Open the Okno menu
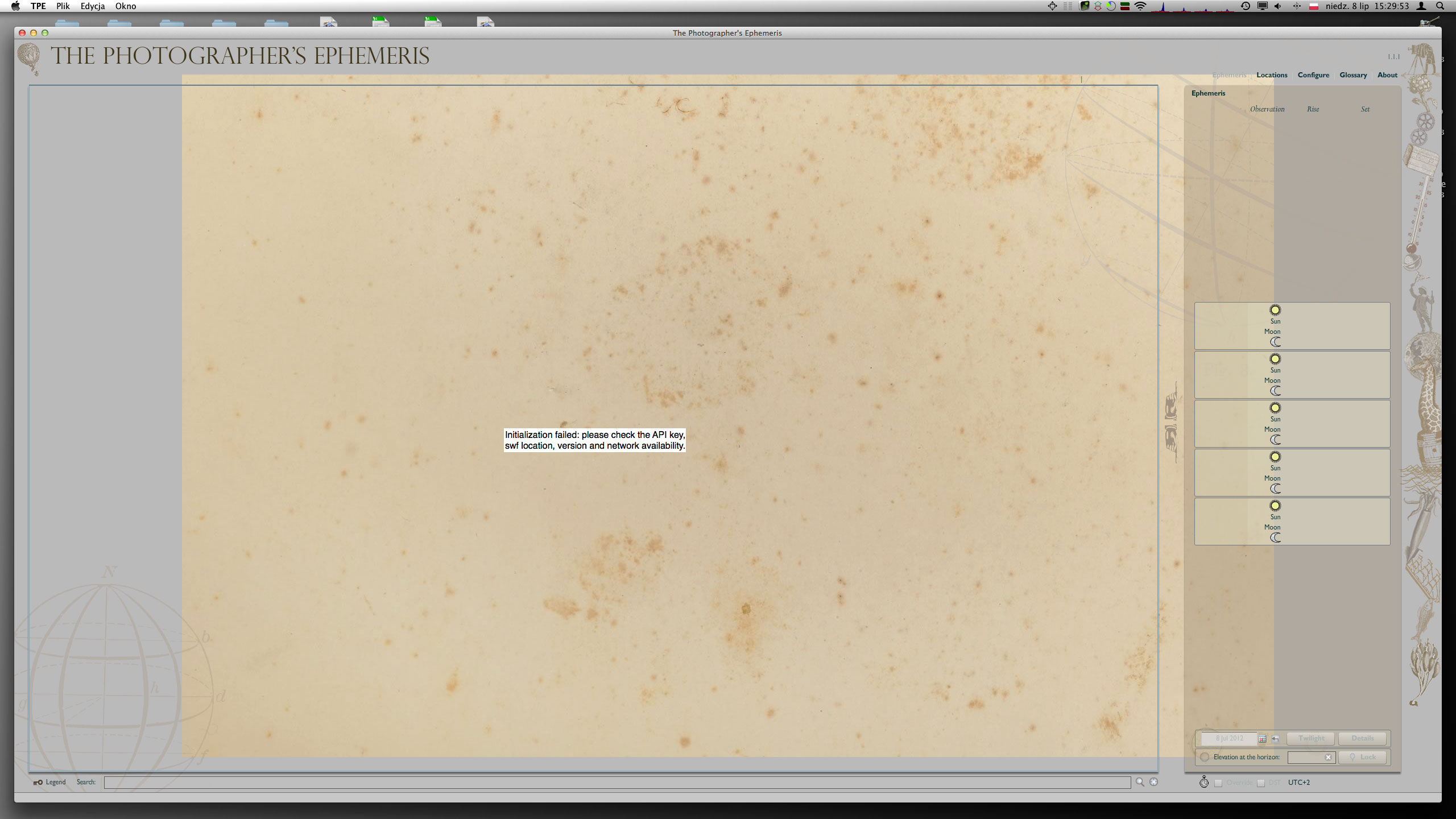Screen dimensions: 1456x819 point(126,6)
